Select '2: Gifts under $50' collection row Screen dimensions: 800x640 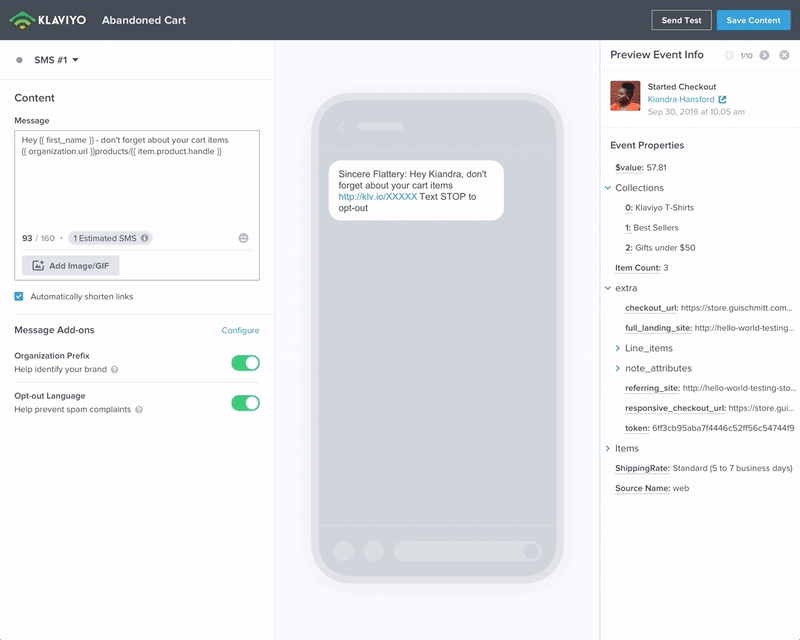click(660, 248)
